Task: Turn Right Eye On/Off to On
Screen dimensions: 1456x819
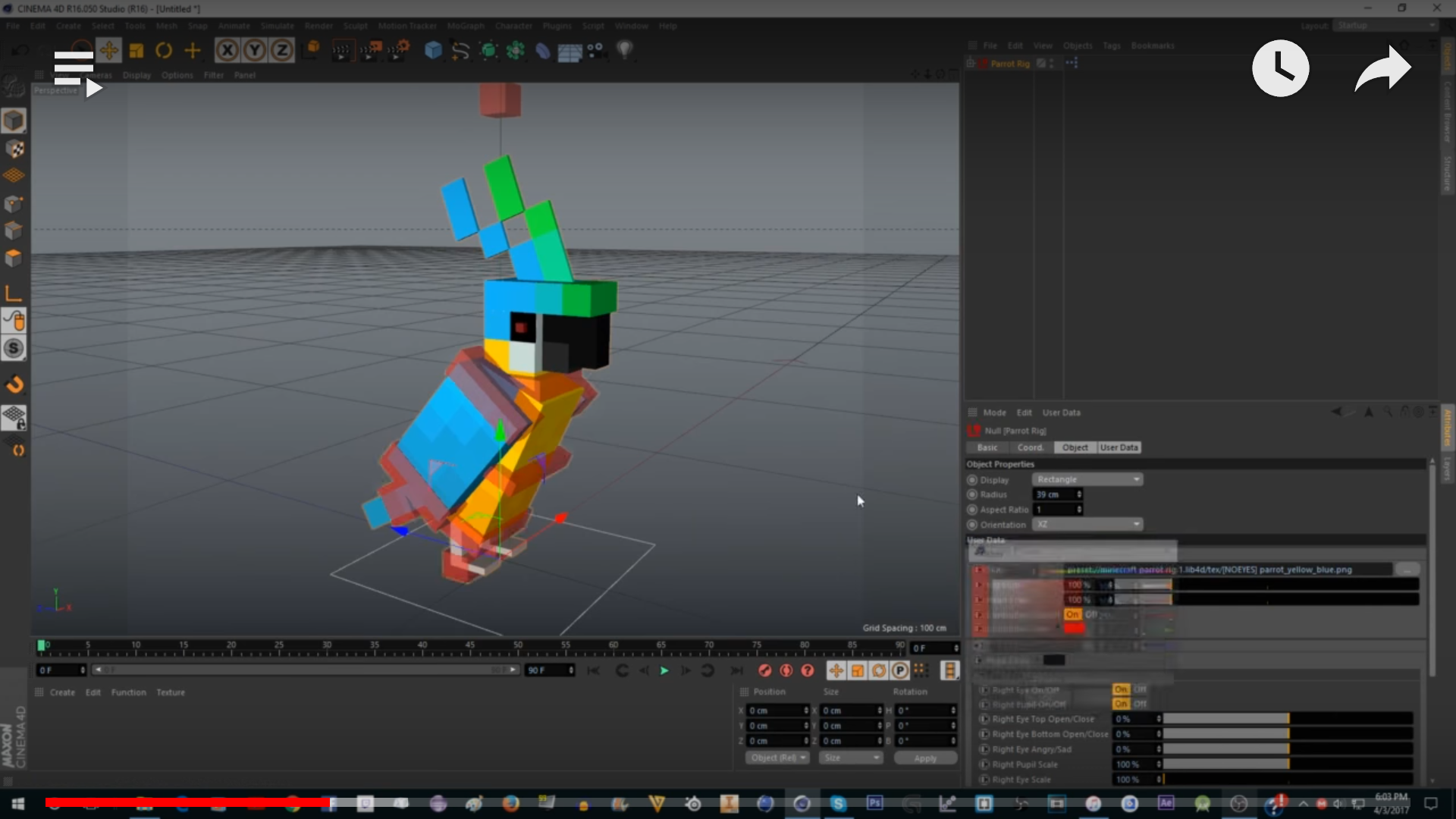Action: (x=1121, y=689)
